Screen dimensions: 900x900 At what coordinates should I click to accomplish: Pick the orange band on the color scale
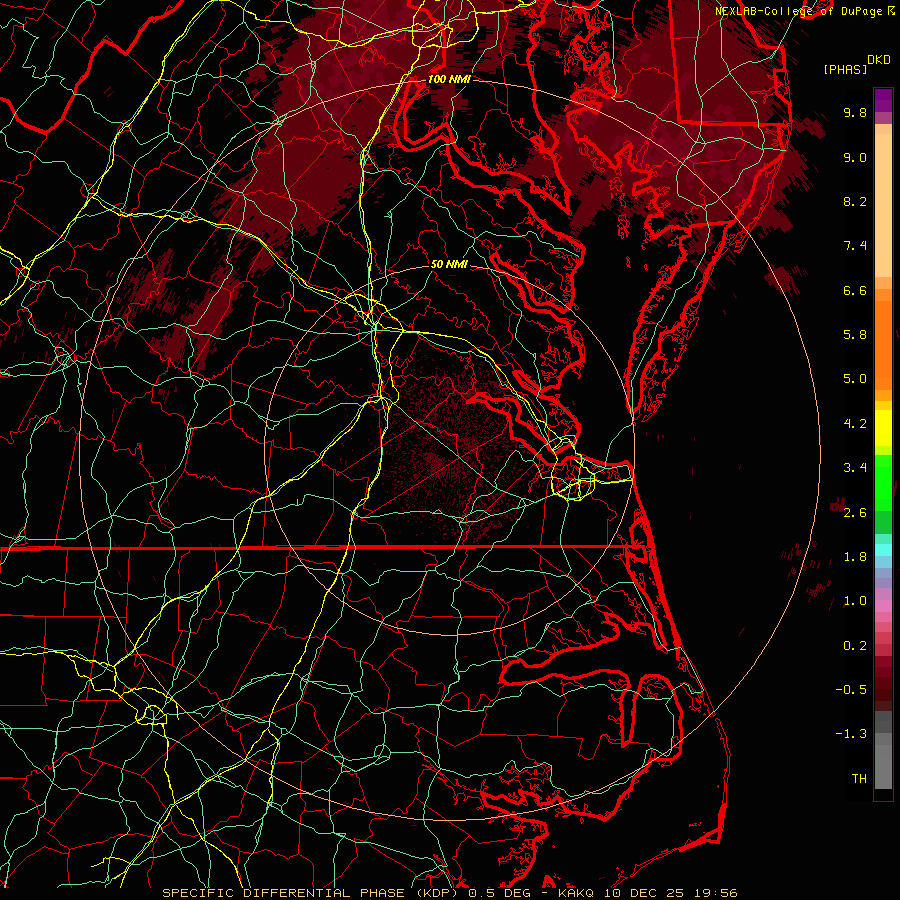883,344
